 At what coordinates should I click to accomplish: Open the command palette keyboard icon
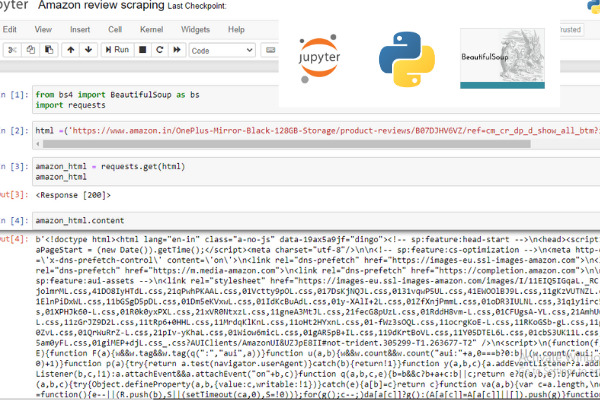pyautogui.click(x=270, y=50)
